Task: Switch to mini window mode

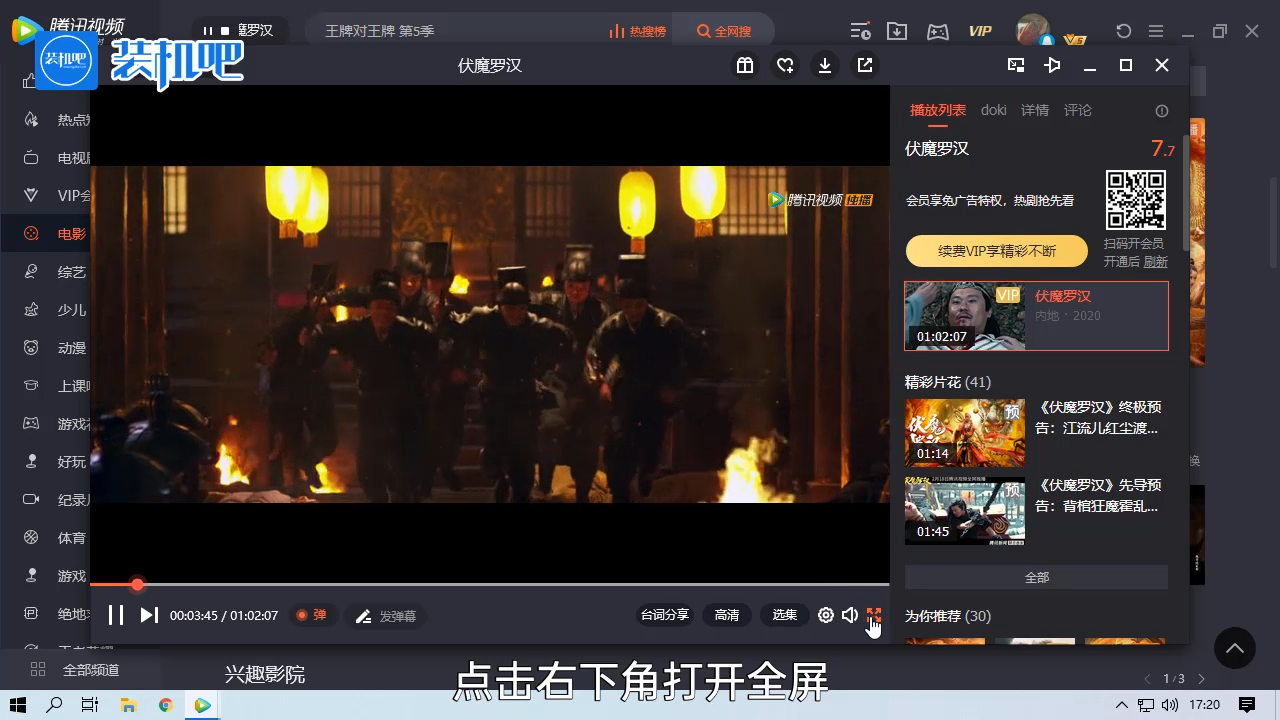Action: click(1015, 65)
